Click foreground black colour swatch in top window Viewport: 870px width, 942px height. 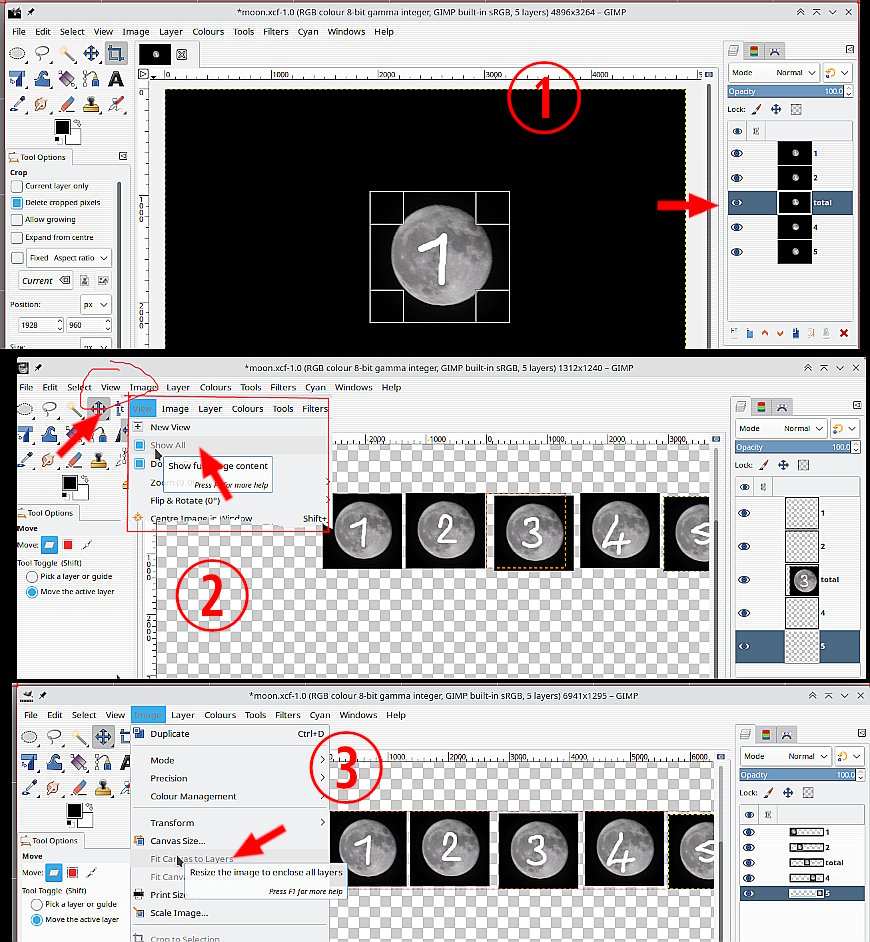[62, 127]
